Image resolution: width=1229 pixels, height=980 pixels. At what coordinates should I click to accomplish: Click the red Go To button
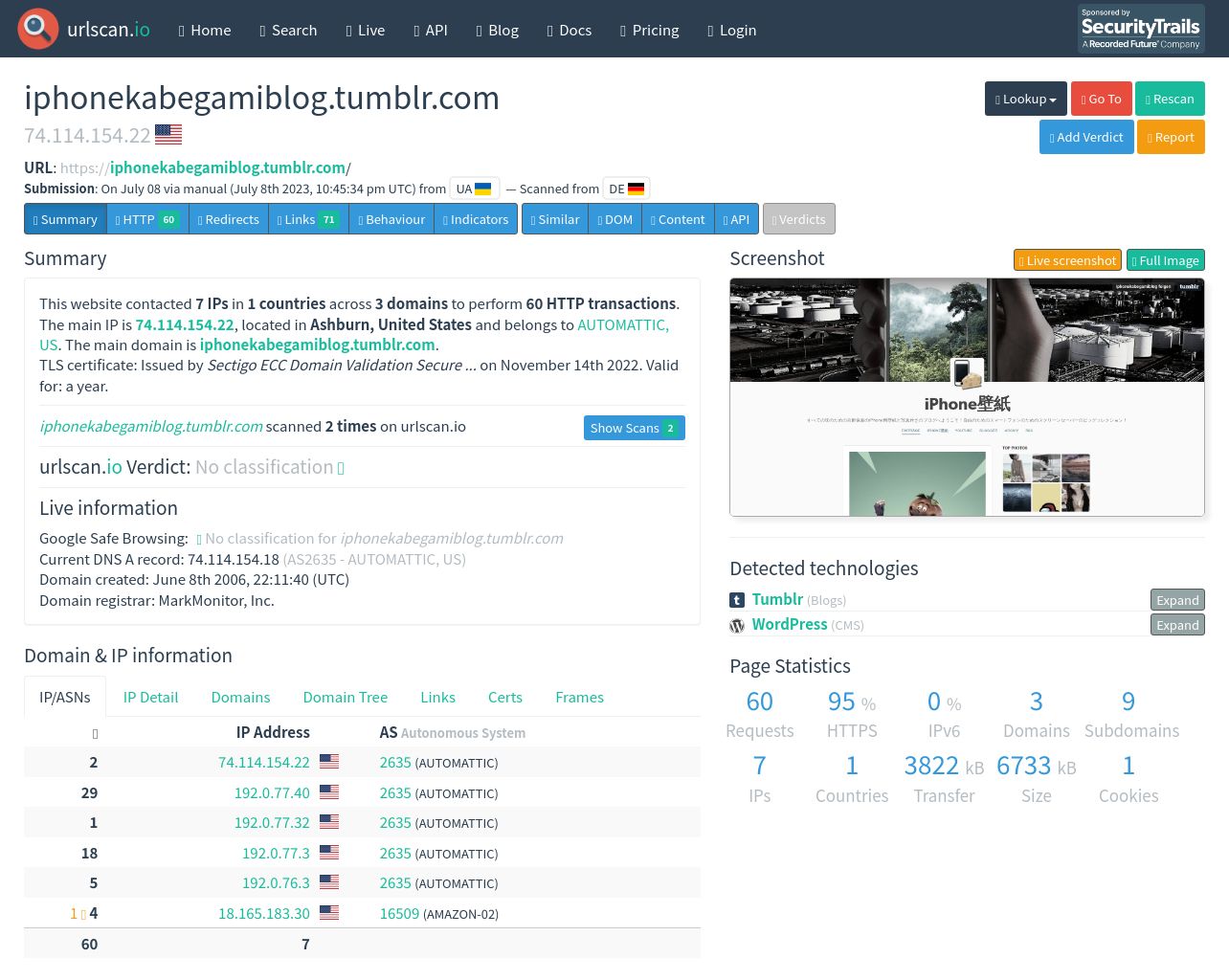1102,99
